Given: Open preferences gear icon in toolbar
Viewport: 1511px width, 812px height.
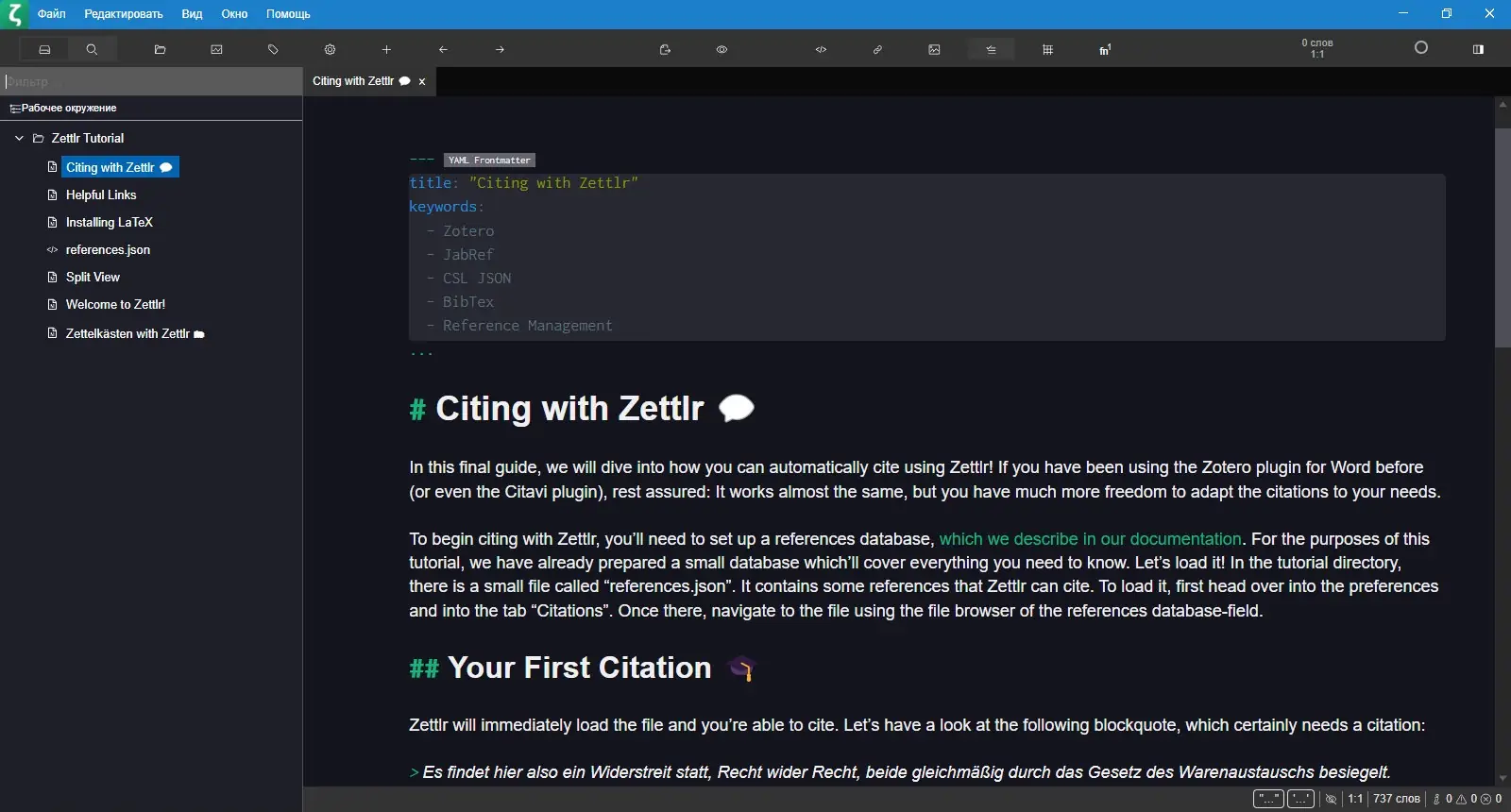Looking at the screenshot, I should coord(330,49).
